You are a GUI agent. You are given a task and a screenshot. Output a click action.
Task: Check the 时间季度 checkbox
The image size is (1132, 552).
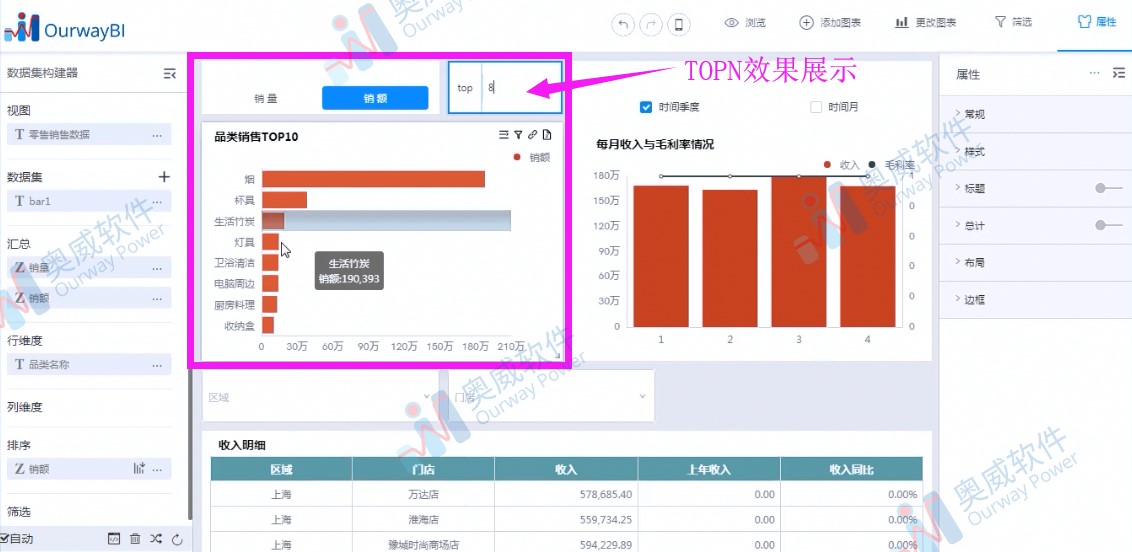click(646, 108)
